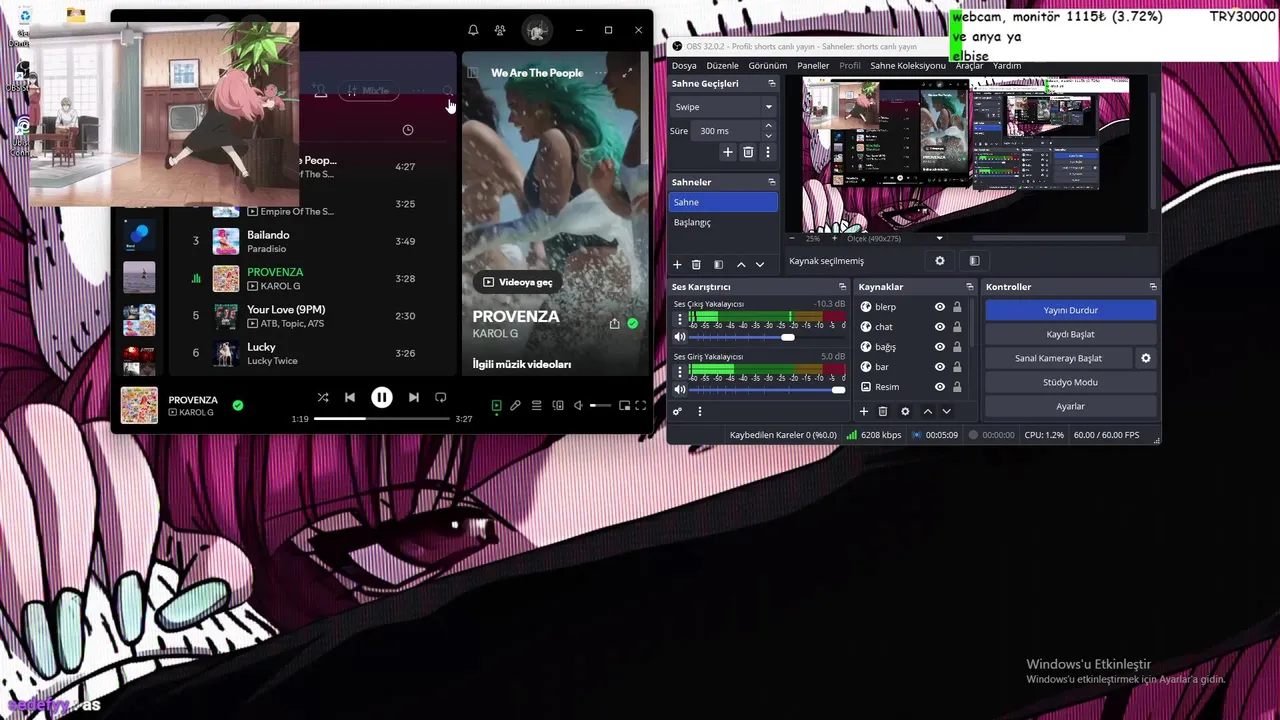Add a new OBS scene

pyautogui.click(x=677, y=264)
